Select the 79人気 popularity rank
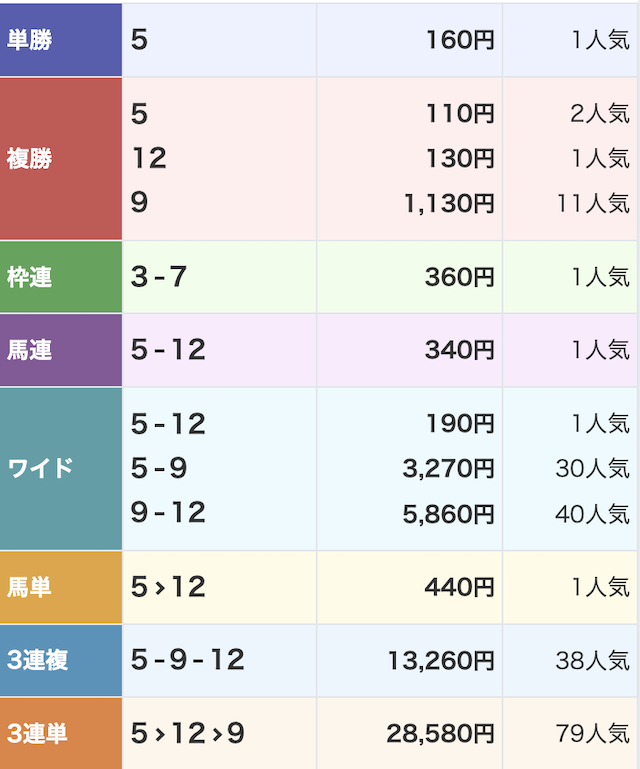The image size is (640, 769). [x=593, y=734]
